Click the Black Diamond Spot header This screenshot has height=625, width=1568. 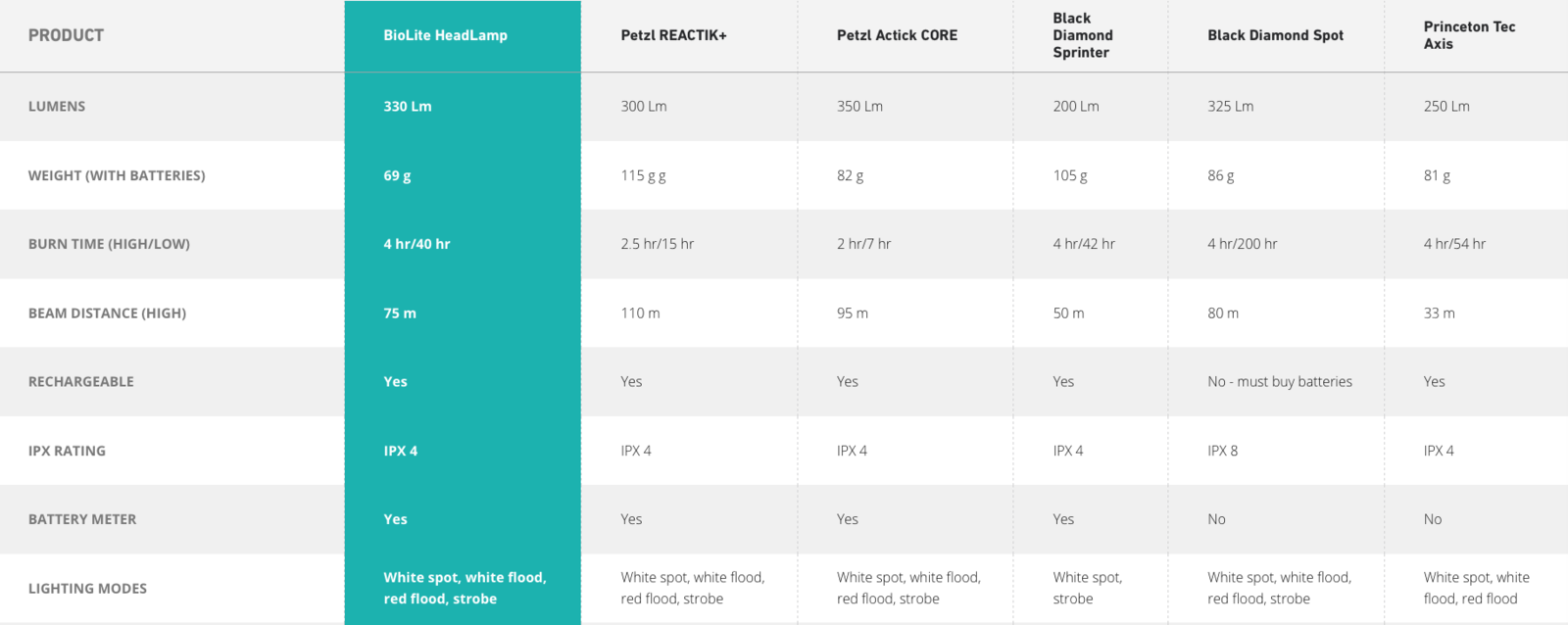click(x=1275, y=35)
